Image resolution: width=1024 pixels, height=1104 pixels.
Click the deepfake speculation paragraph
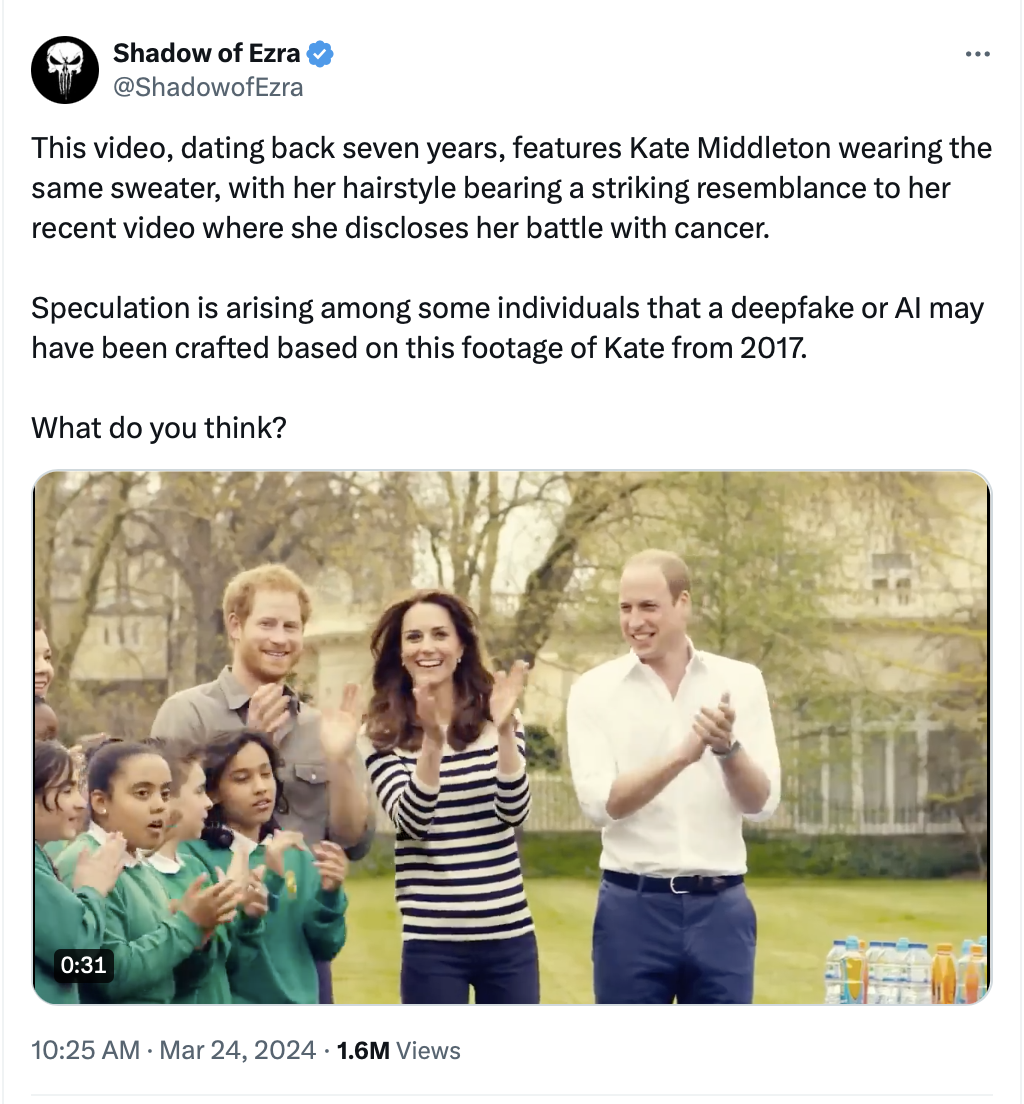point(507,328)
